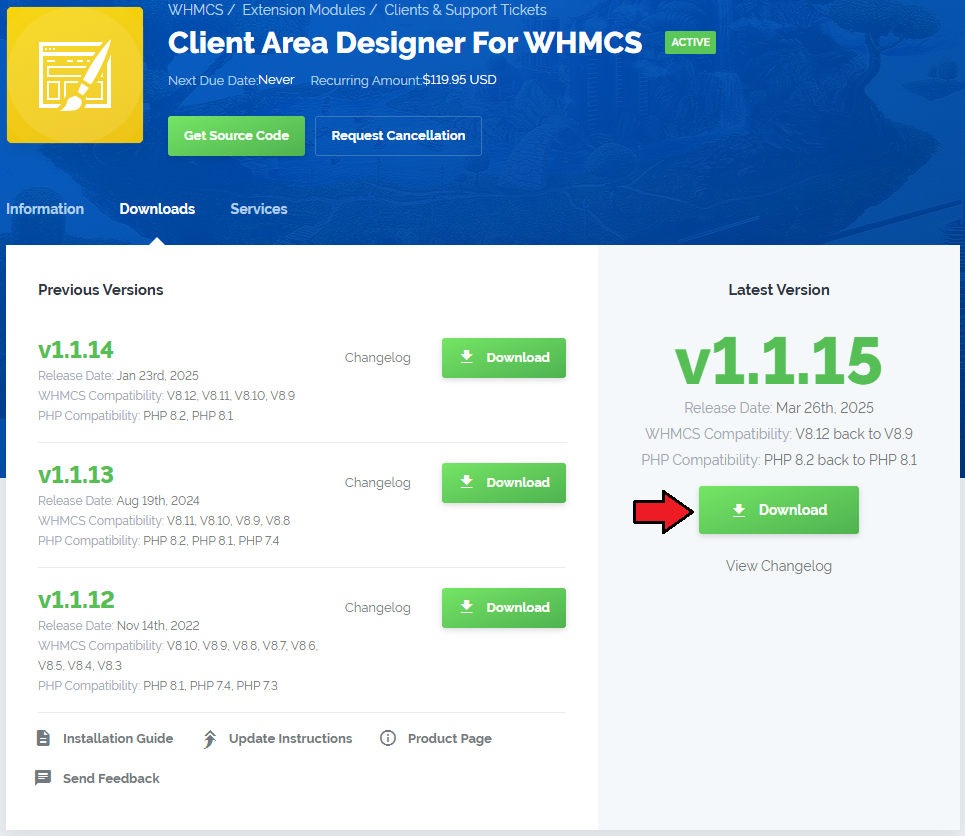Open the Send Feedback link
965x836 pixels.
[111, 778]
